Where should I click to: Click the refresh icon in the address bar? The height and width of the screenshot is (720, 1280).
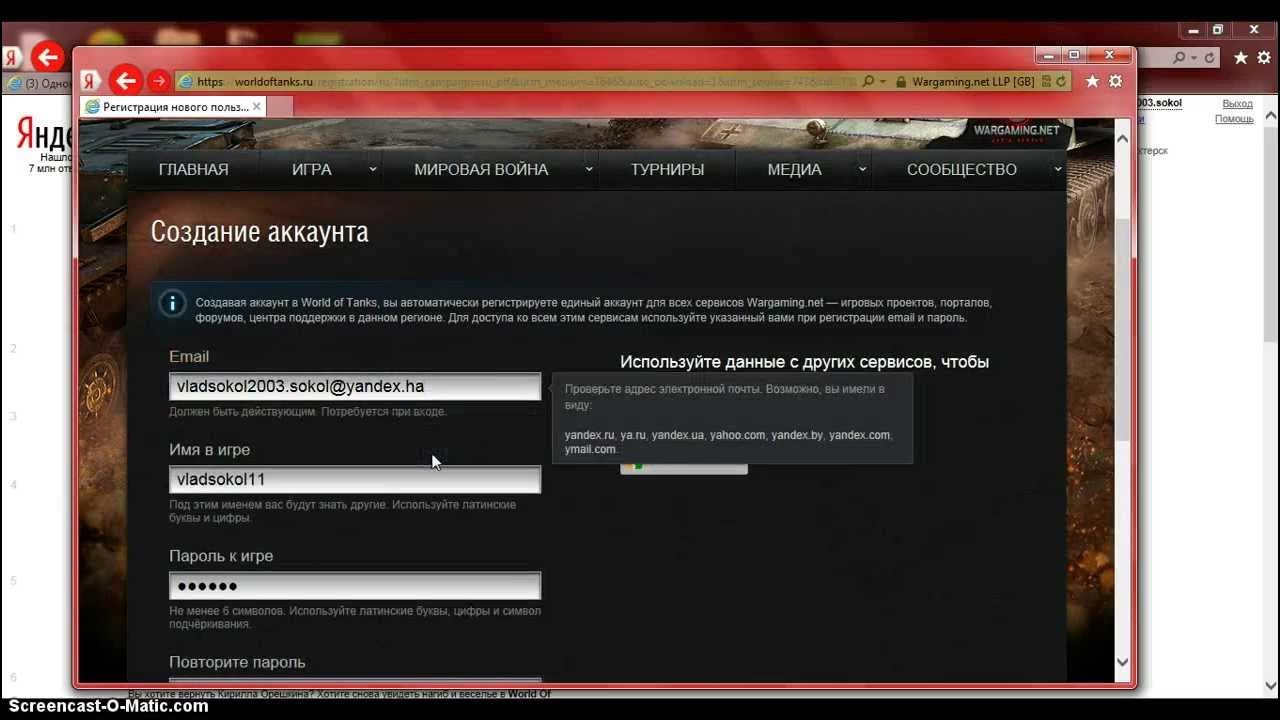click(x=1061, y=82)
